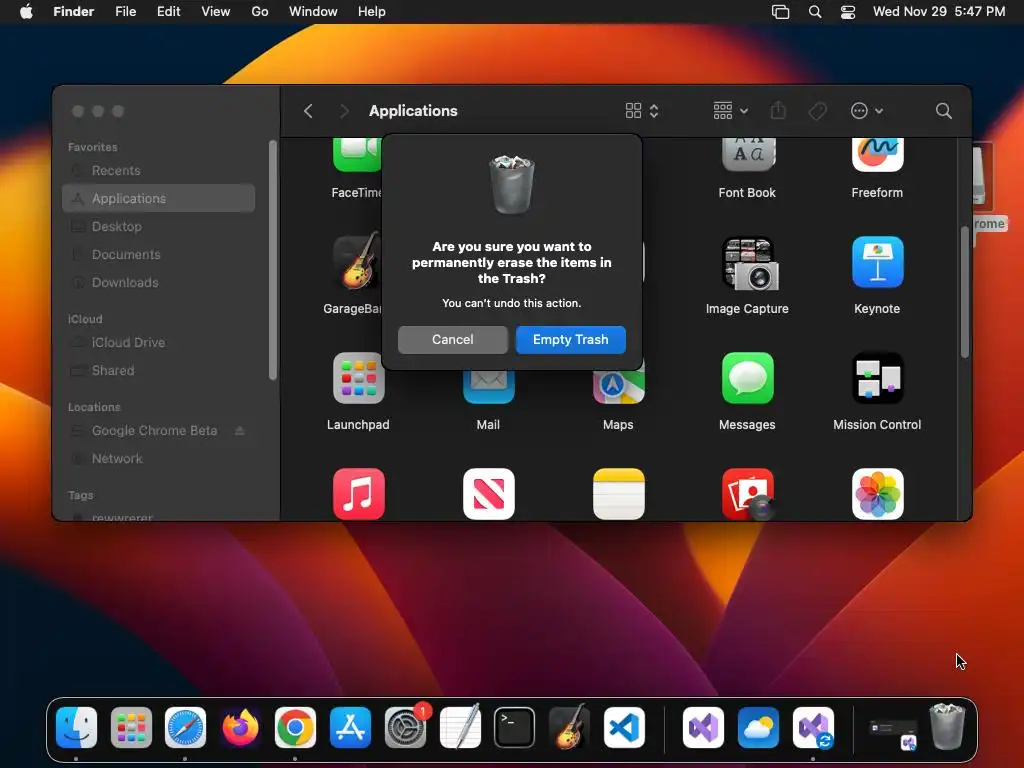Click Cancel in the trash dialog
Image resolution: width=1024 pixels, height=768 pixels.
[x=453, y=340]
